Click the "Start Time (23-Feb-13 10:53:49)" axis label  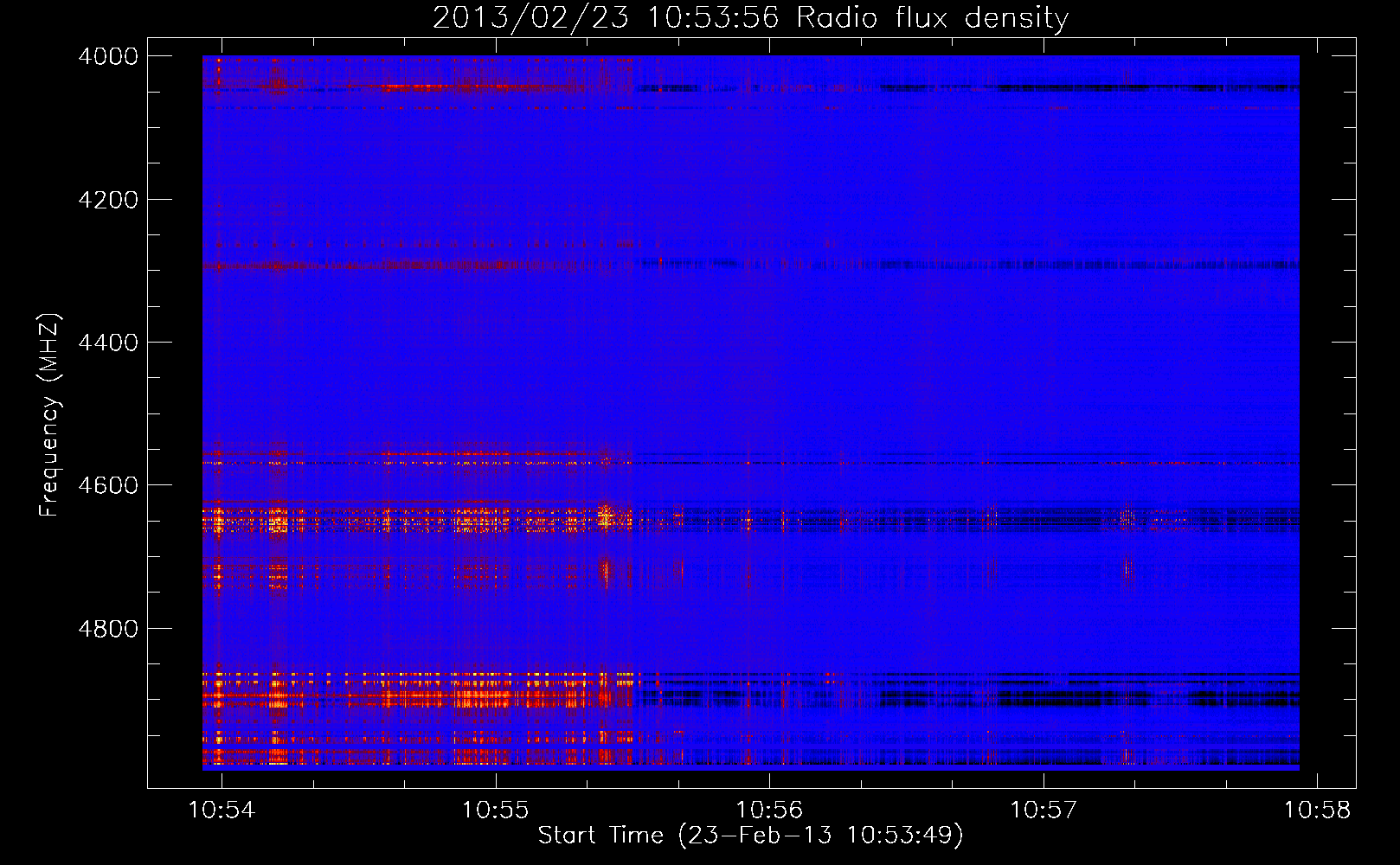(x=750, y=836)
